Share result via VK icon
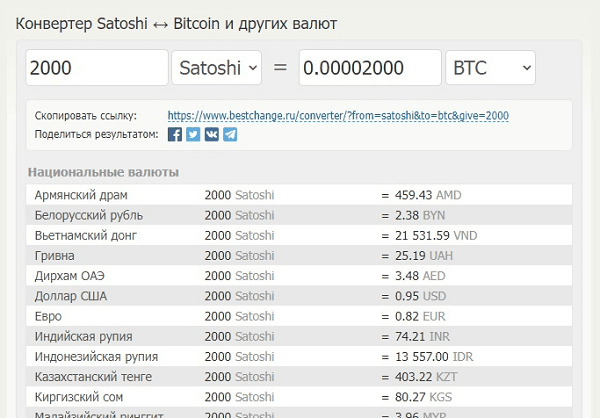Viewport: 600px width, 418px height. [212, 135]
